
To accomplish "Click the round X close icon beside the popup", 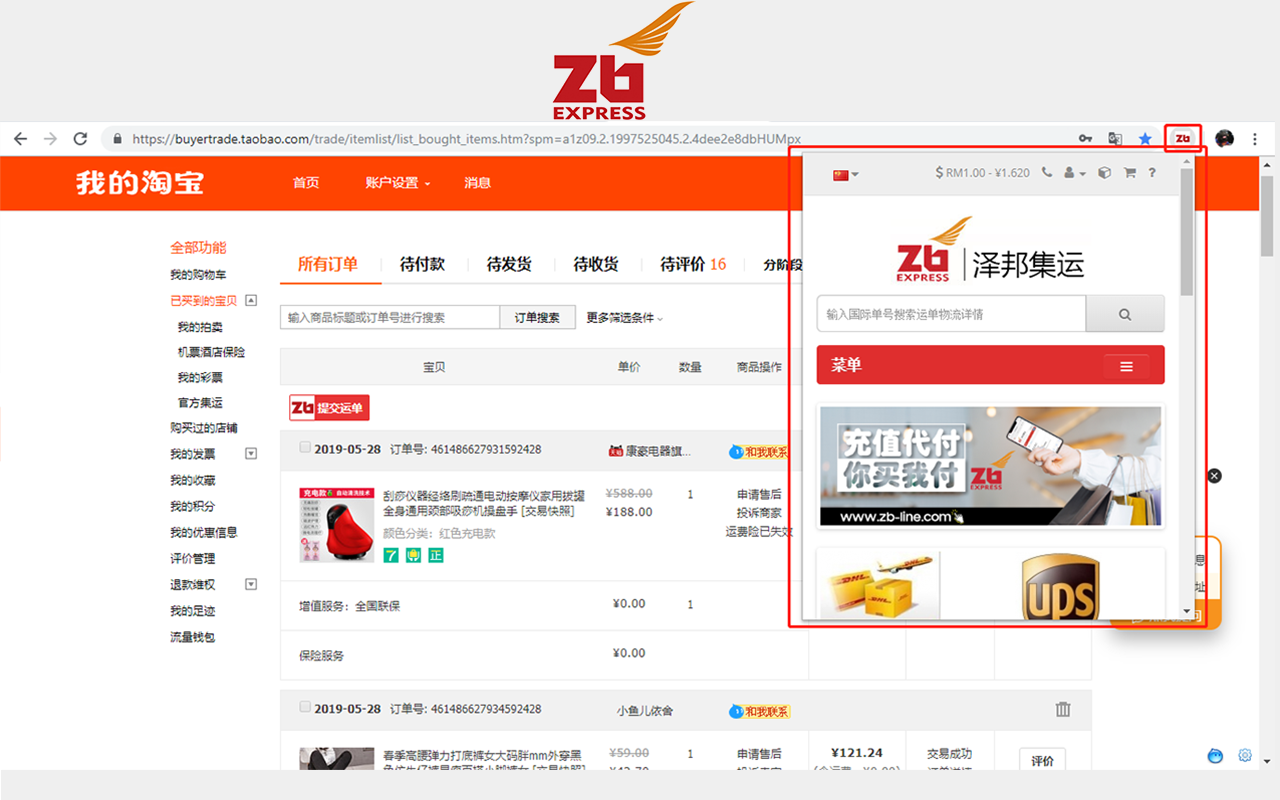I will click(x=1214, y=476).
